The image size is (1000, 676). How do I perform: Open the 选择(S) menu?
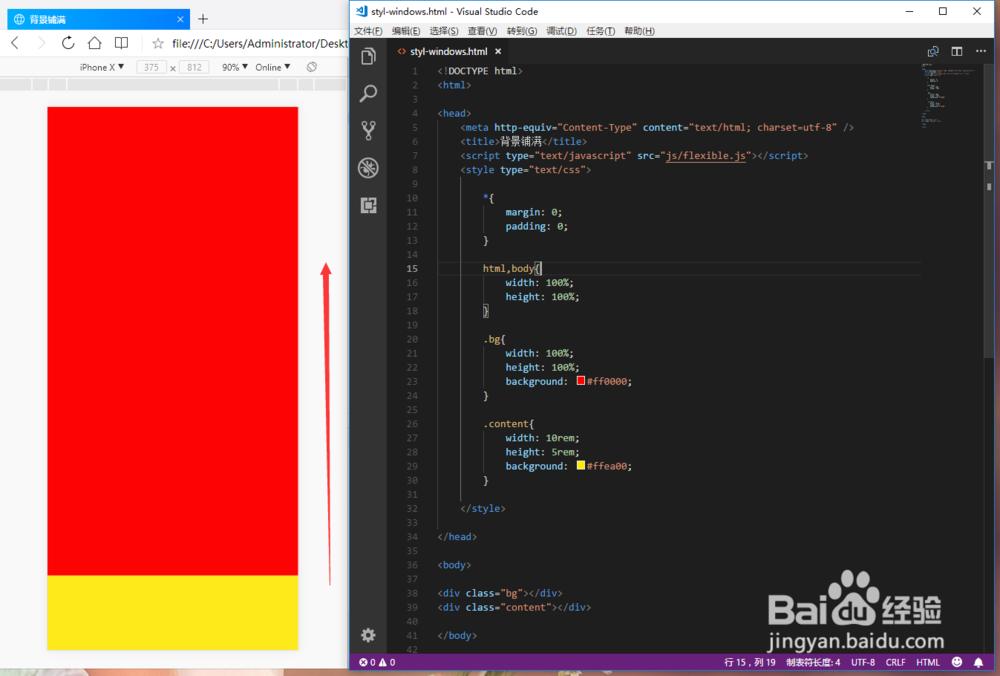tap(444, 31)
